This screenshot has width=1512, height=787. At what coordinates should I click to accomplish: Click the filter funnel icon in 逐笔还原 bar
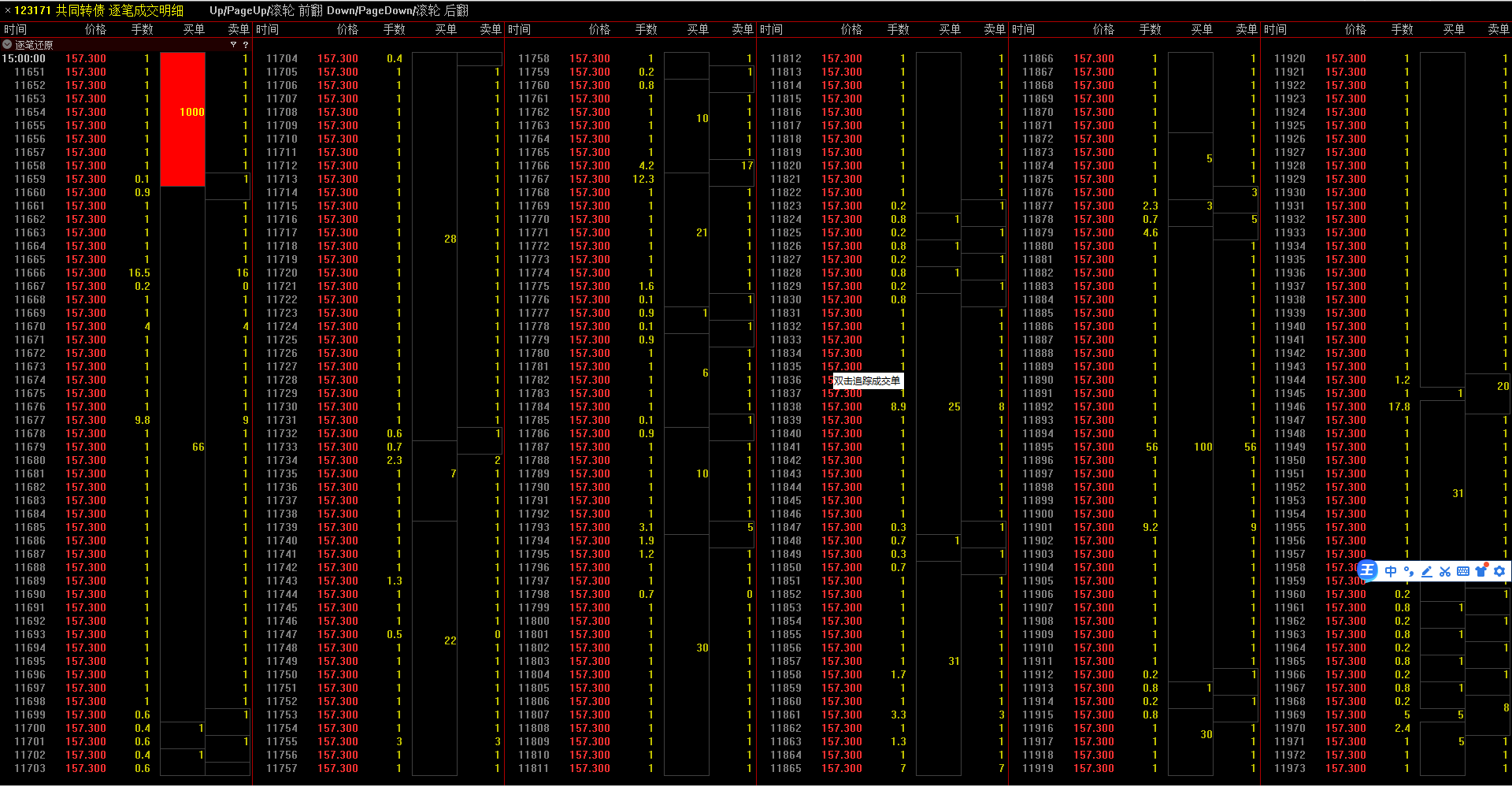pos(233,45)
